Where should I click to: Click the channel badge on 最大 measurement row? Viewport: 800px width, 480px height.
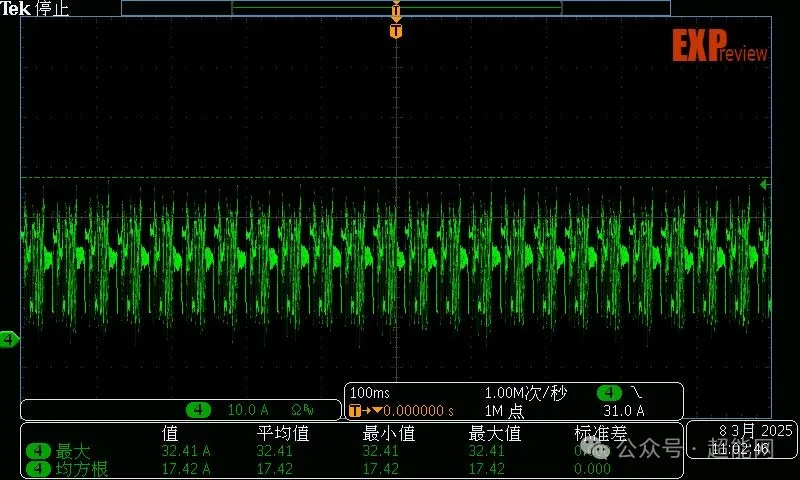coord(38,451)
